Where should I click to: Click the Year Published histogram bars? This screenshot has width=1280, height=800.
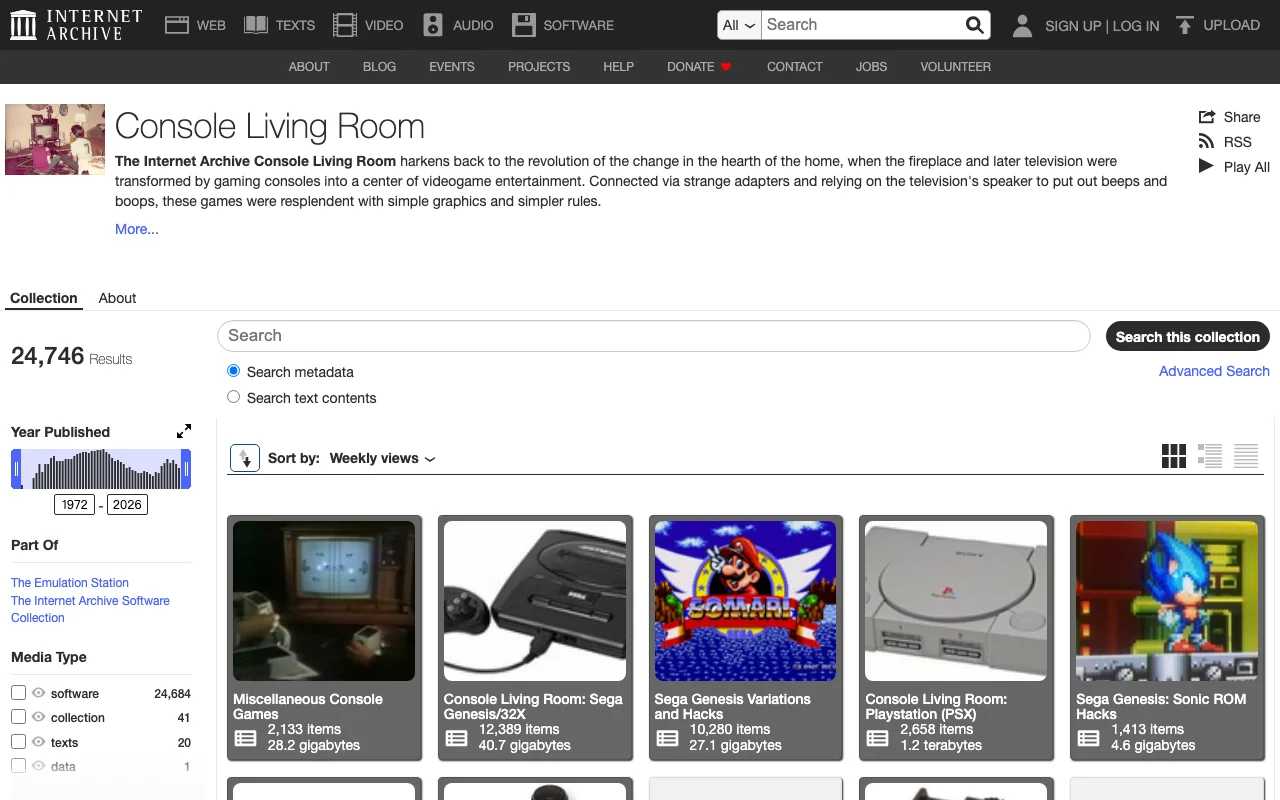[x=101, y=469]
